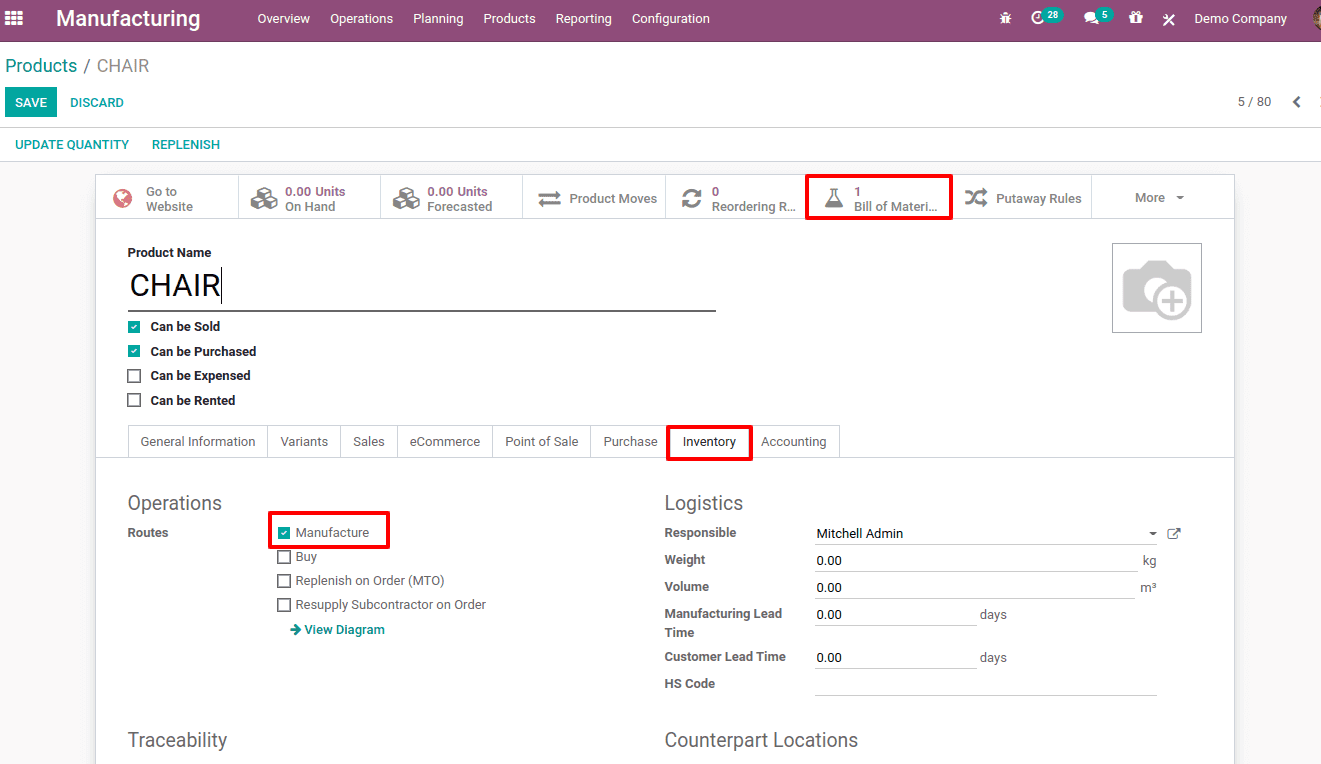1321x764 pixels.
Task: Edit the Product Name field
Action: click(422, 286)
